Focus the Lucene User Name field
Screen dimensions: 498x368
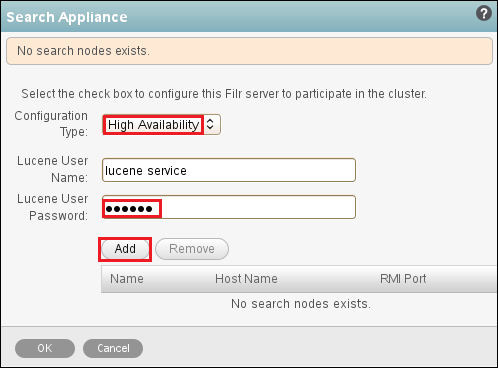(x=229, y=170)
